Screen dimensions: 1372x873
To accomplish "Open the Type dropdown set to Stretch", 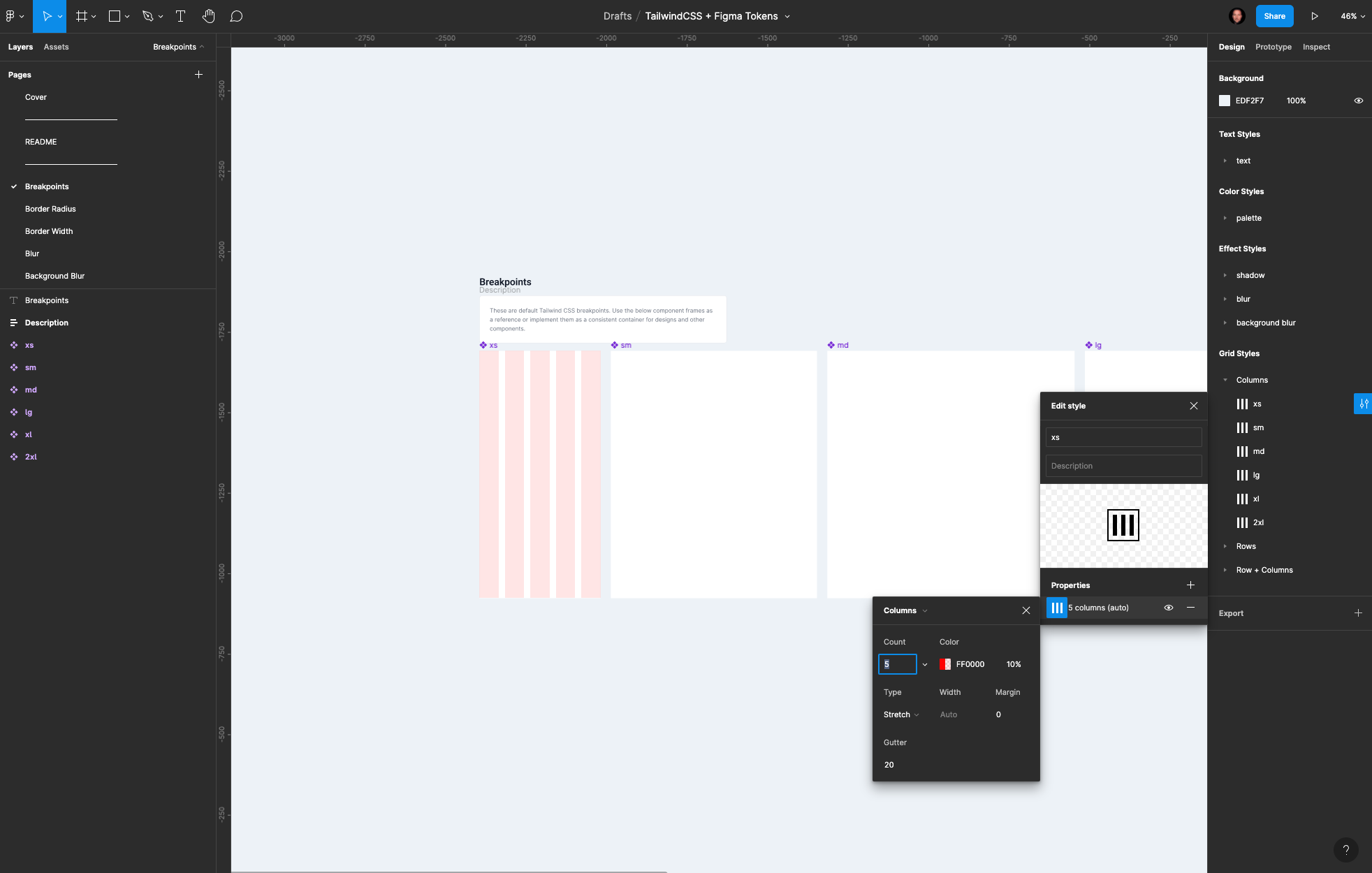I will click(x=900, y=714).
